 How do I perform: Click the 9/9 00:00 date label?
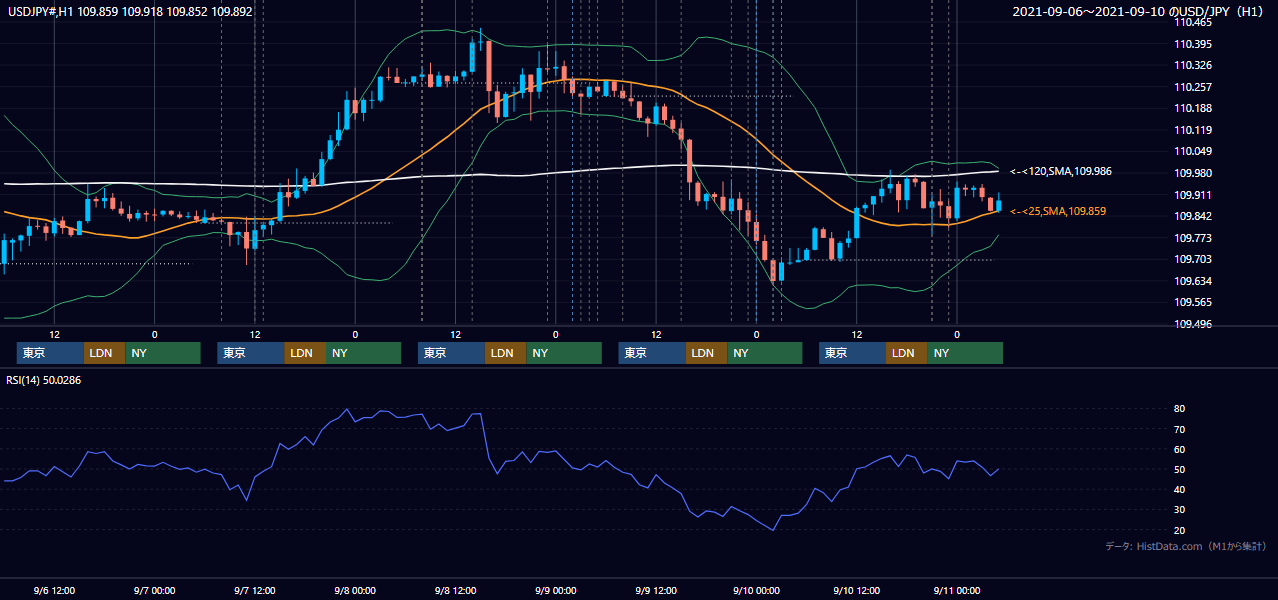coord(555,590)
